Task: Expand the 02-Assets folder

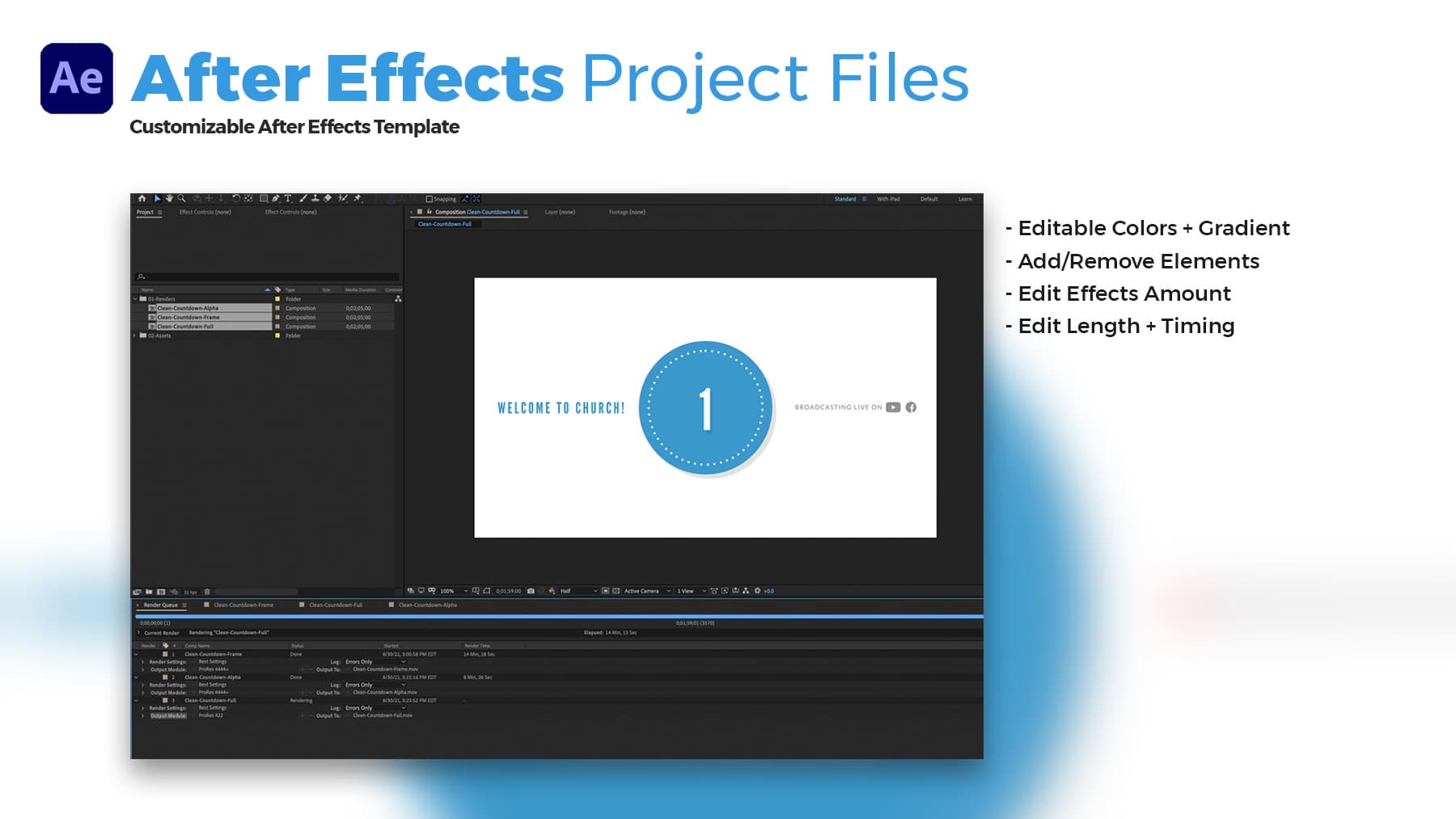Action: pyautogui.click(x=135, y=336)
